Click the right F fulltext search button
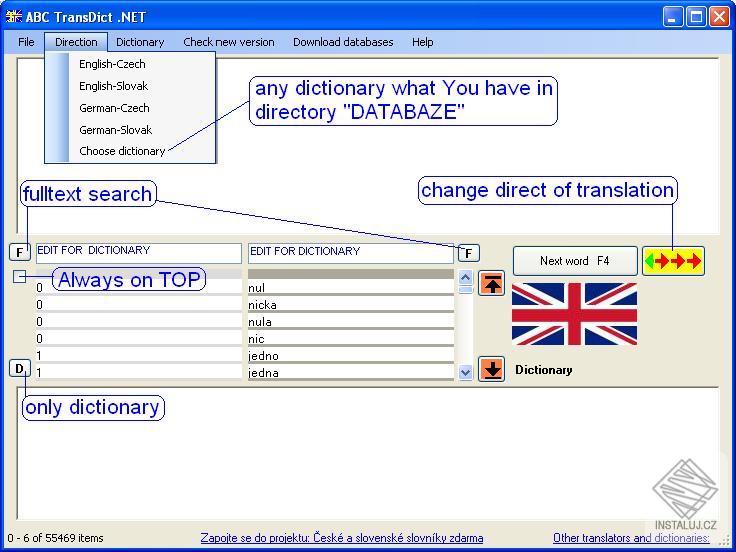 click(x=468, y=253)
